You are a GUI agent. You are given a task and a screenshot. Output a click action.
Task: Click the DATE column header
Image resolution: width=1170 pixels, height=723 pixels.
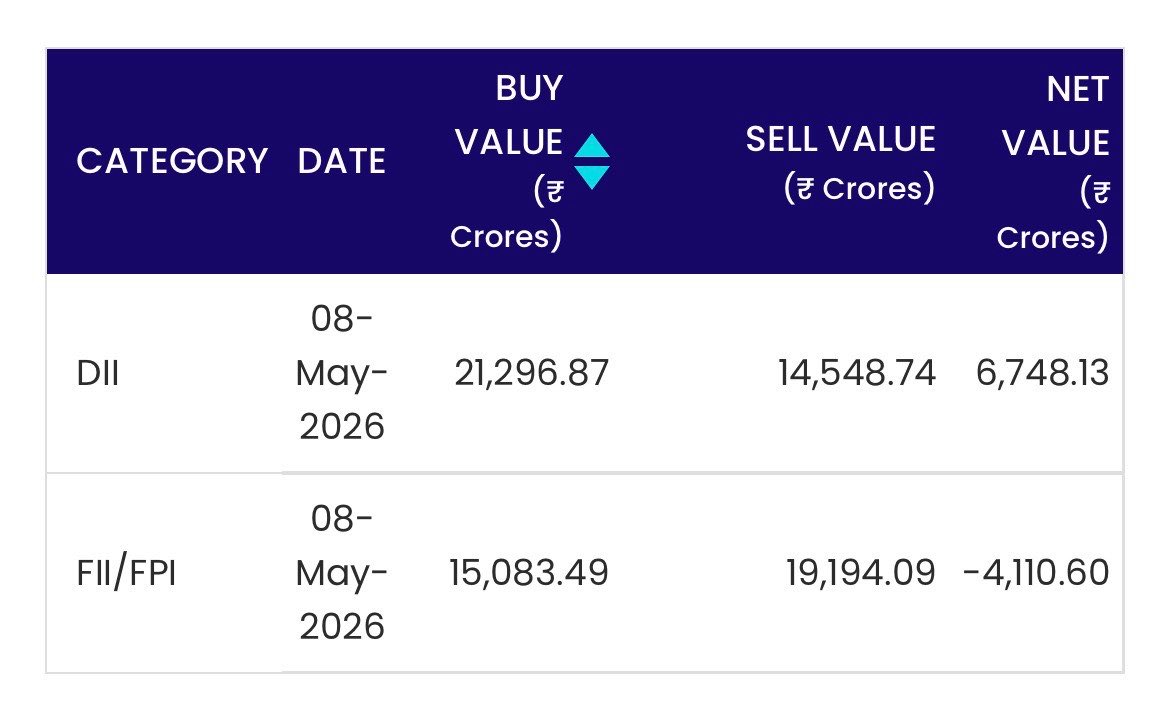342,161
